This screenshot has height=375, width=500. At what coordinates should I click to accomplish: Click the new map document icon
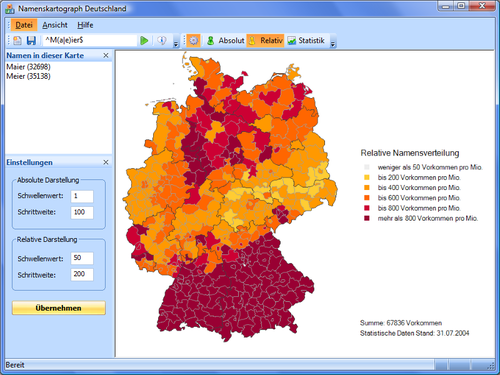(x=17, y=41)
